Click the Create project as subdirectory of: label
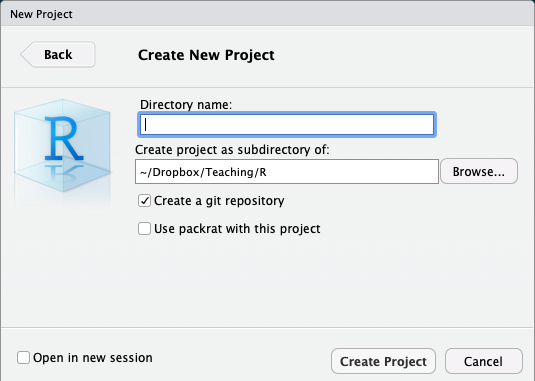This screenshot has height=381, width=535. pyautogui.click(x=232, y=150)
